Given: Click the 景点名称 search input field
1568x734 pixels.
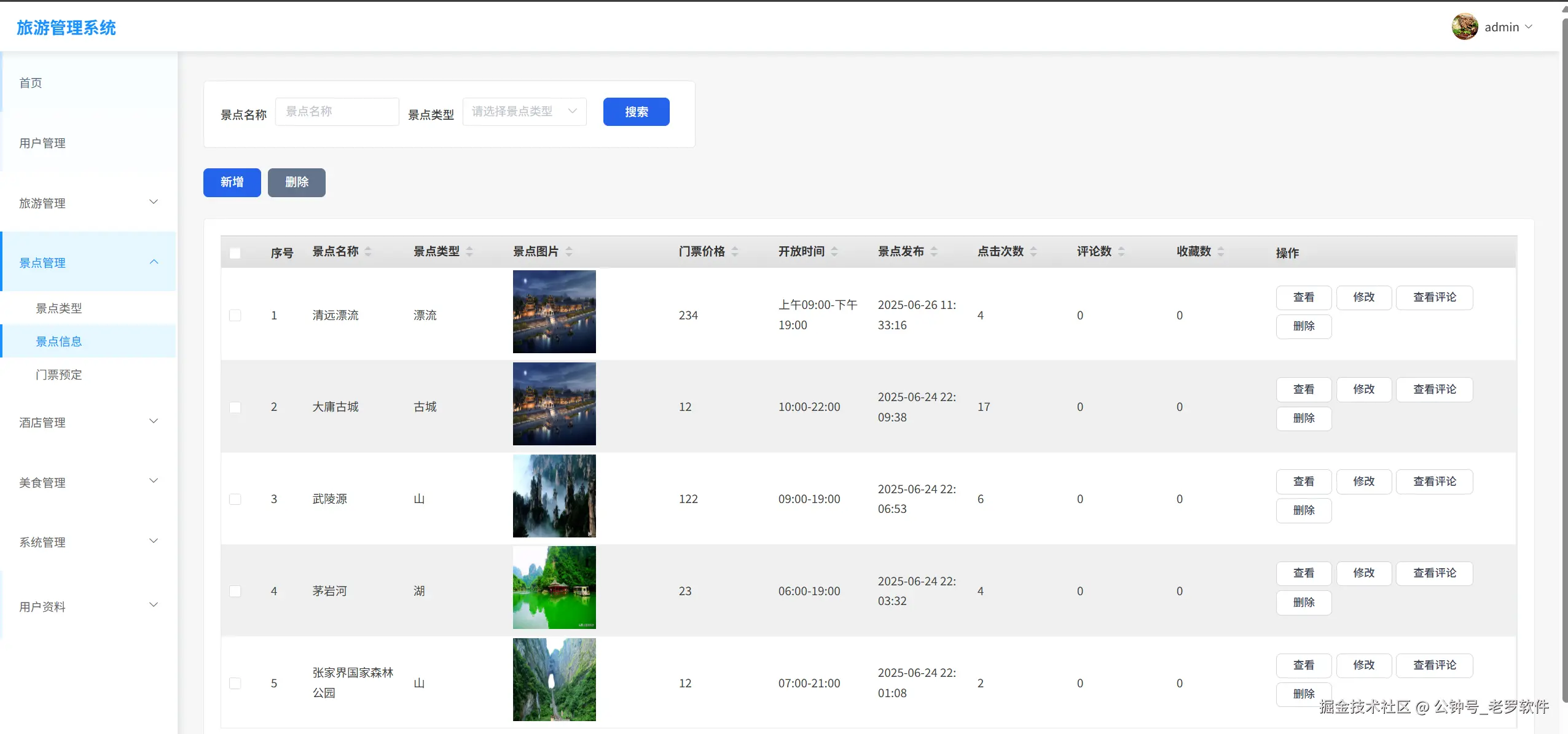Looking at the screenshot, I should tap(337, 112).
